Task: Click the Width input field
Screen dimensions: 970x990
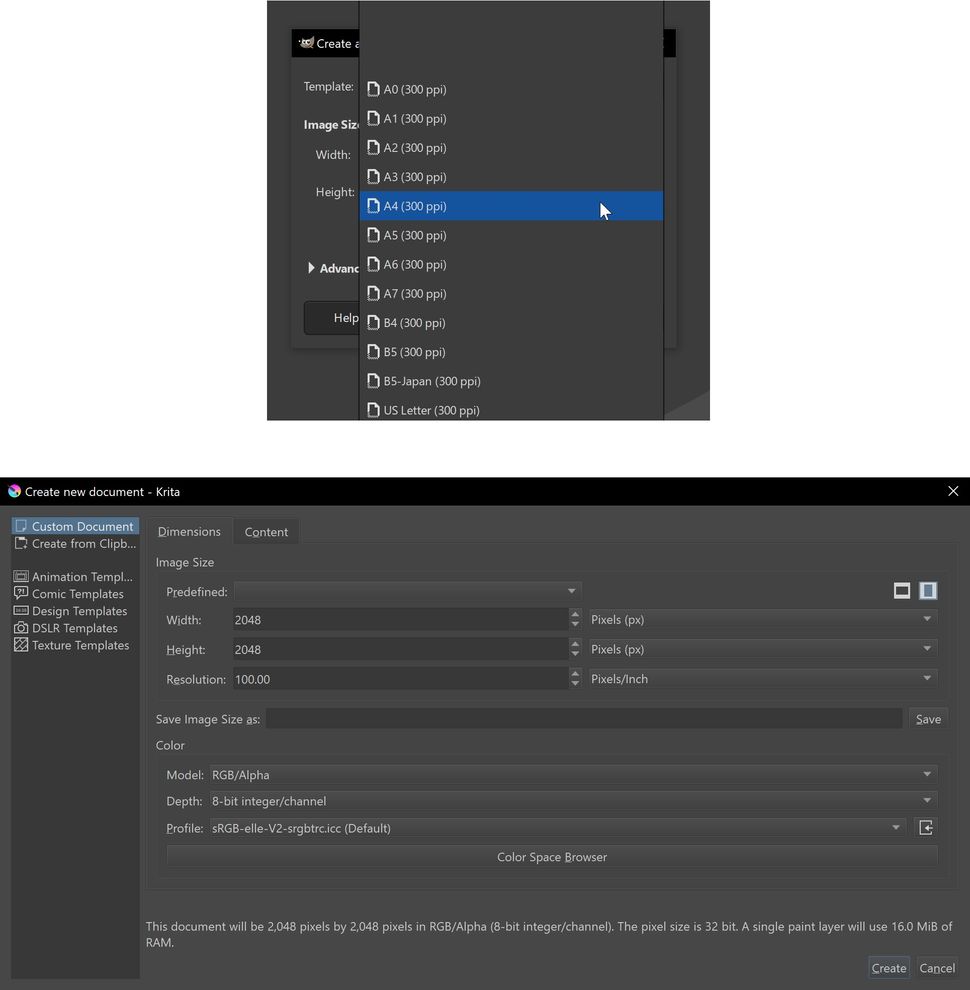Action: (x=400, y=619)
